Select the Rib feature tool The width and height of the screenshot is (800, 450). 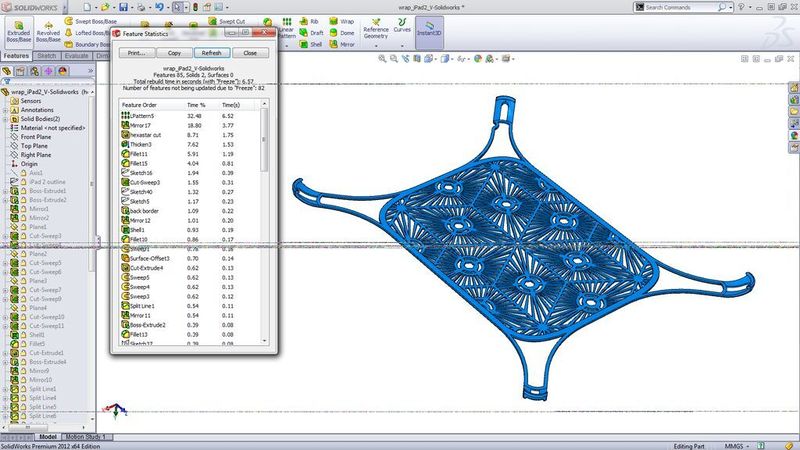[x=309, y=21]
